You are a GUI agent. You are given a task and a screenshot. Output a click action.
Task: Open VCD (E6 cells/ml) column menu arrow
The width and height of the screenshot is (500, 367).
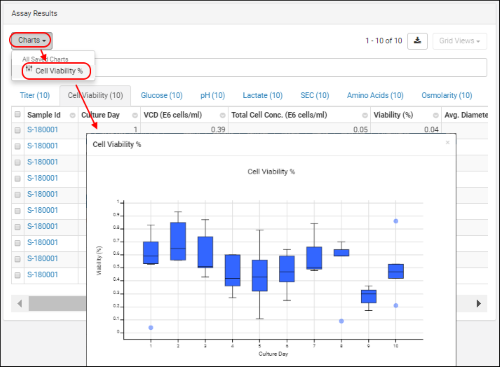point(223,115)
